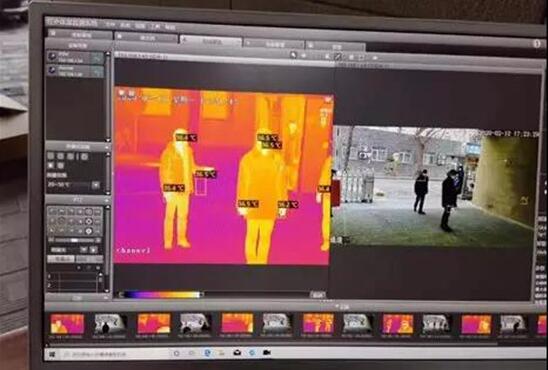Viewport: 548px width, 370px height.
Task: Select the first camera device in the list
Action: (x=75, y=57)
